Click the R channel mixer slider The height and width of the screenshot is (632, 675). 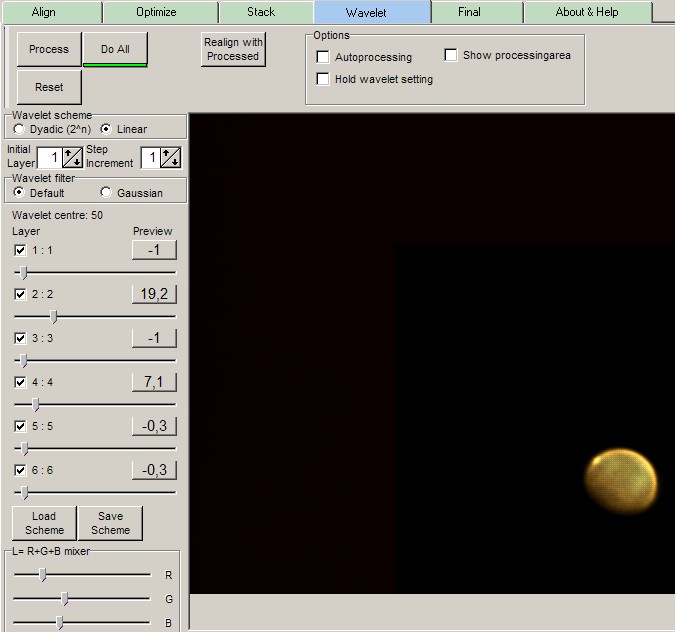[x=42, y=574]
